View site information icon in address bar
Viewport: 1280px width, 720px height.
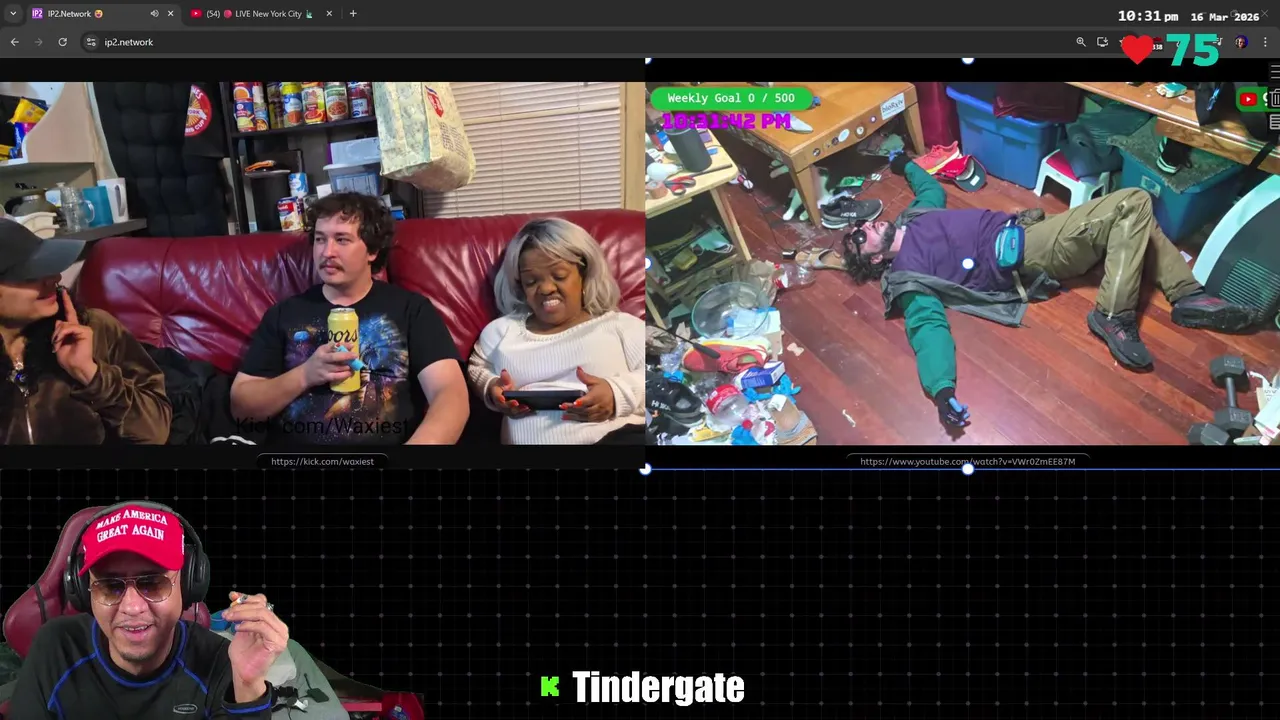tap(91, 42)
